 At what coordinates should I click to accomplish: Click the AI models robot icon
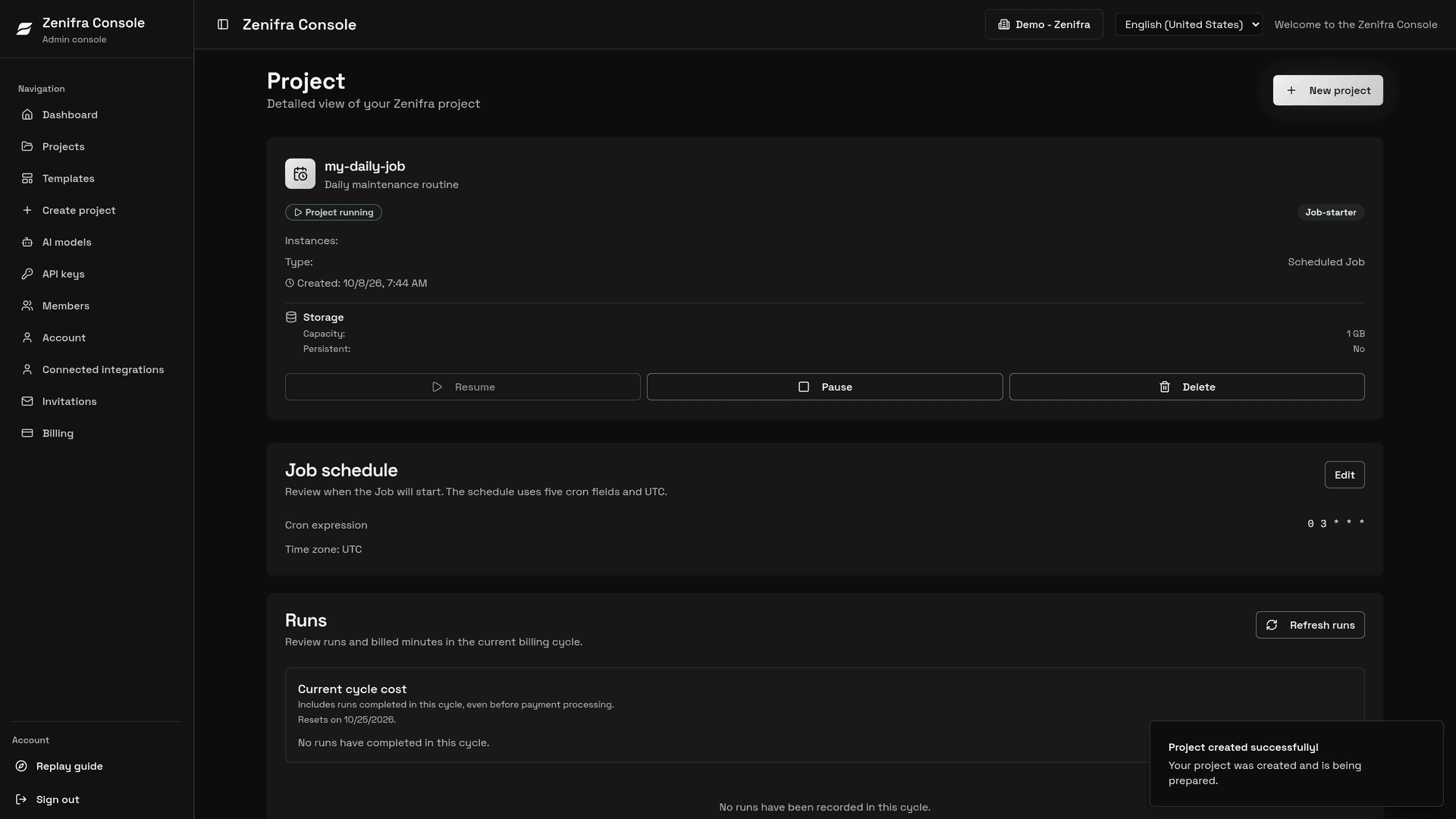(x=27, y=242)
